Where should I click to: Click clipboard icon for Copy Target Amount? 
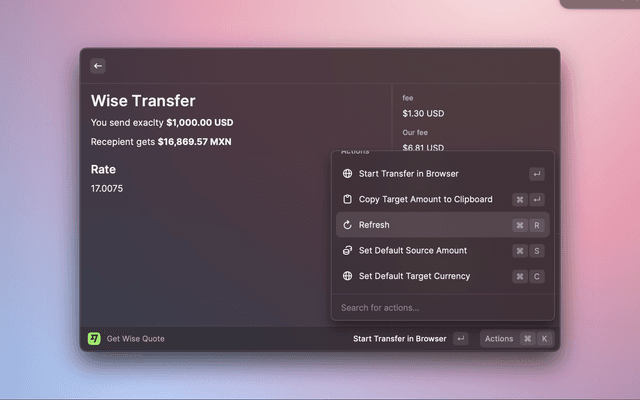[x=347, y=199]
